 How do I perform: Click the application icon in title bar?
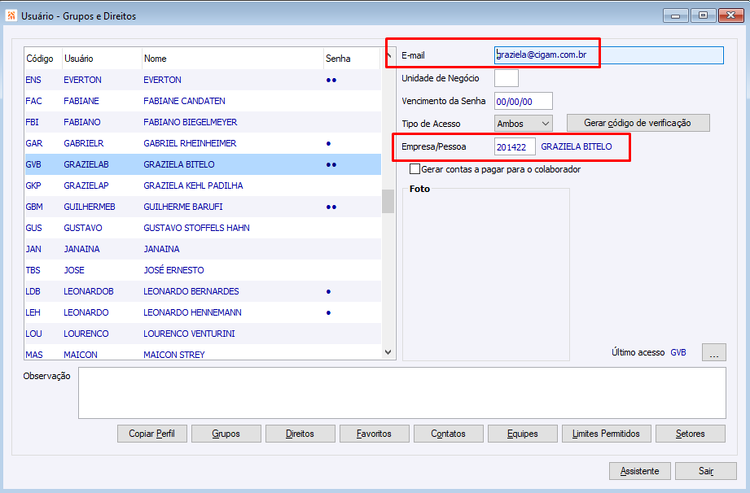(x=11, y=16)
